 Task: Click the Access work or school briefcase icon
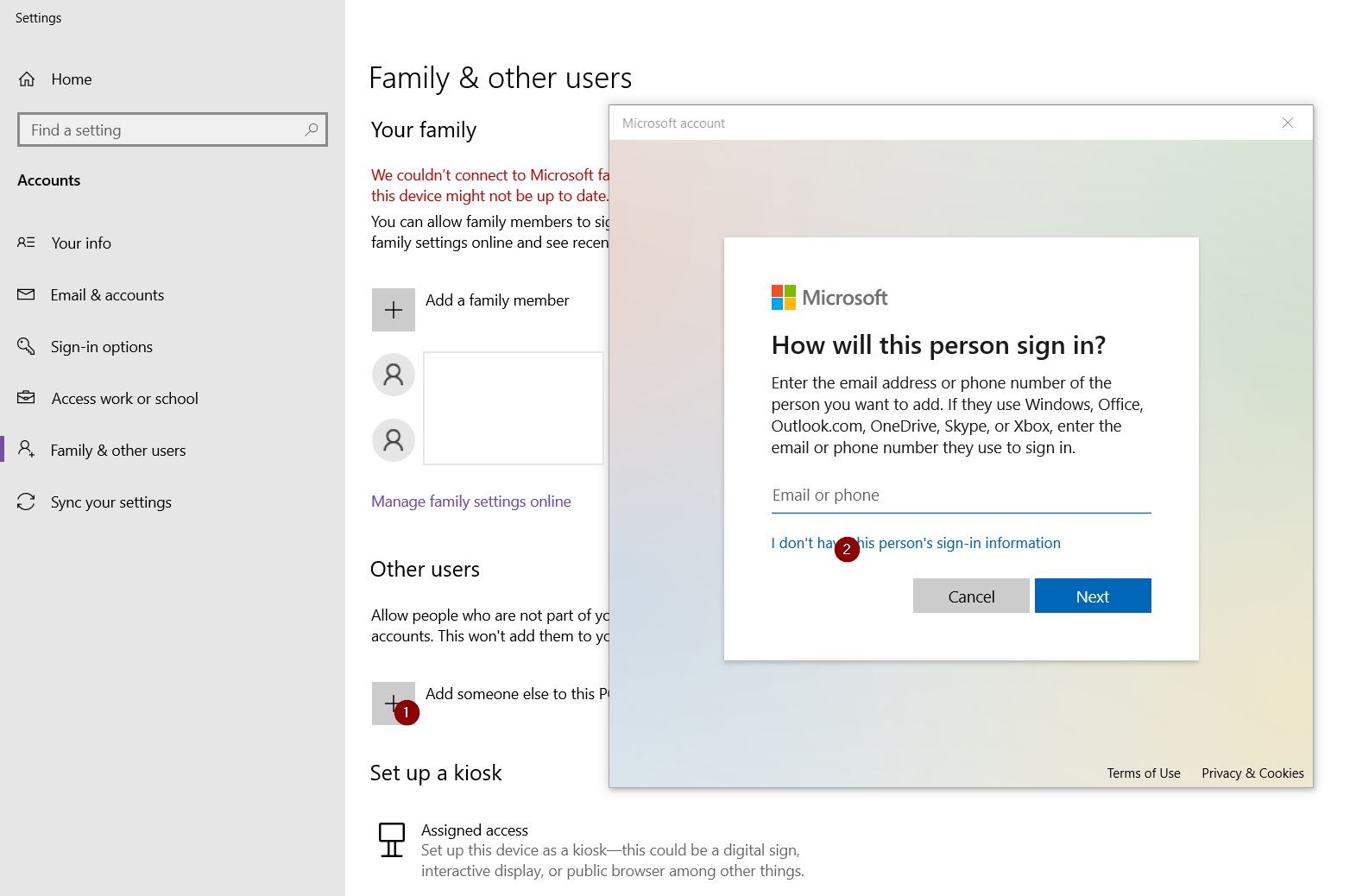click(27, 398)
